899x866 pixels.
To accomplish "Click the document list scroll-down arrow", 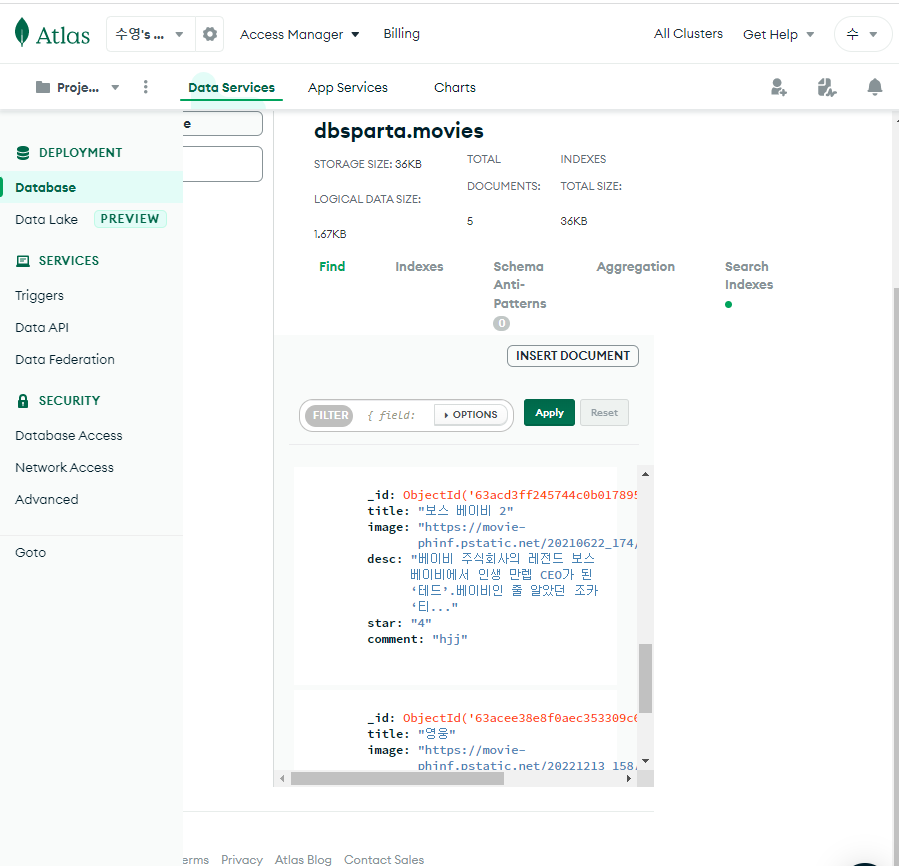I will (x=645, y=761).
